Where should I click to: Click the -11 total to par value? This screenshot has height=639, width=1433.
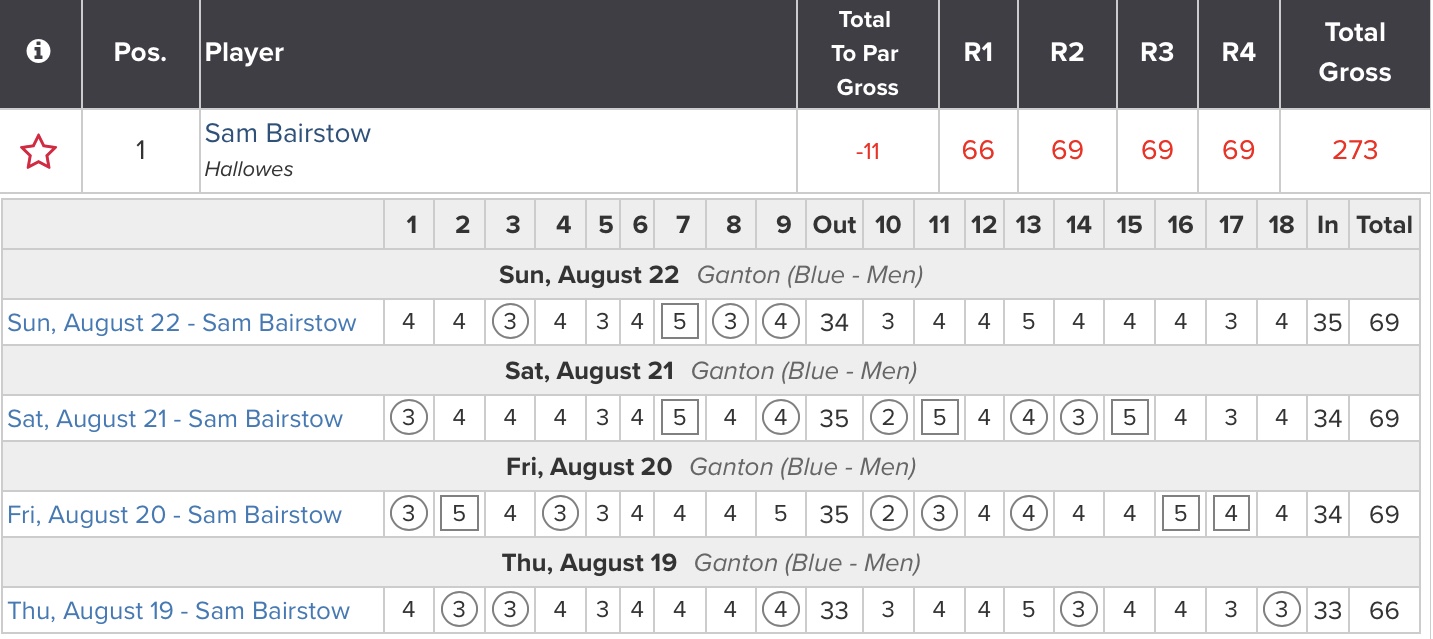[x=866, y=151]
